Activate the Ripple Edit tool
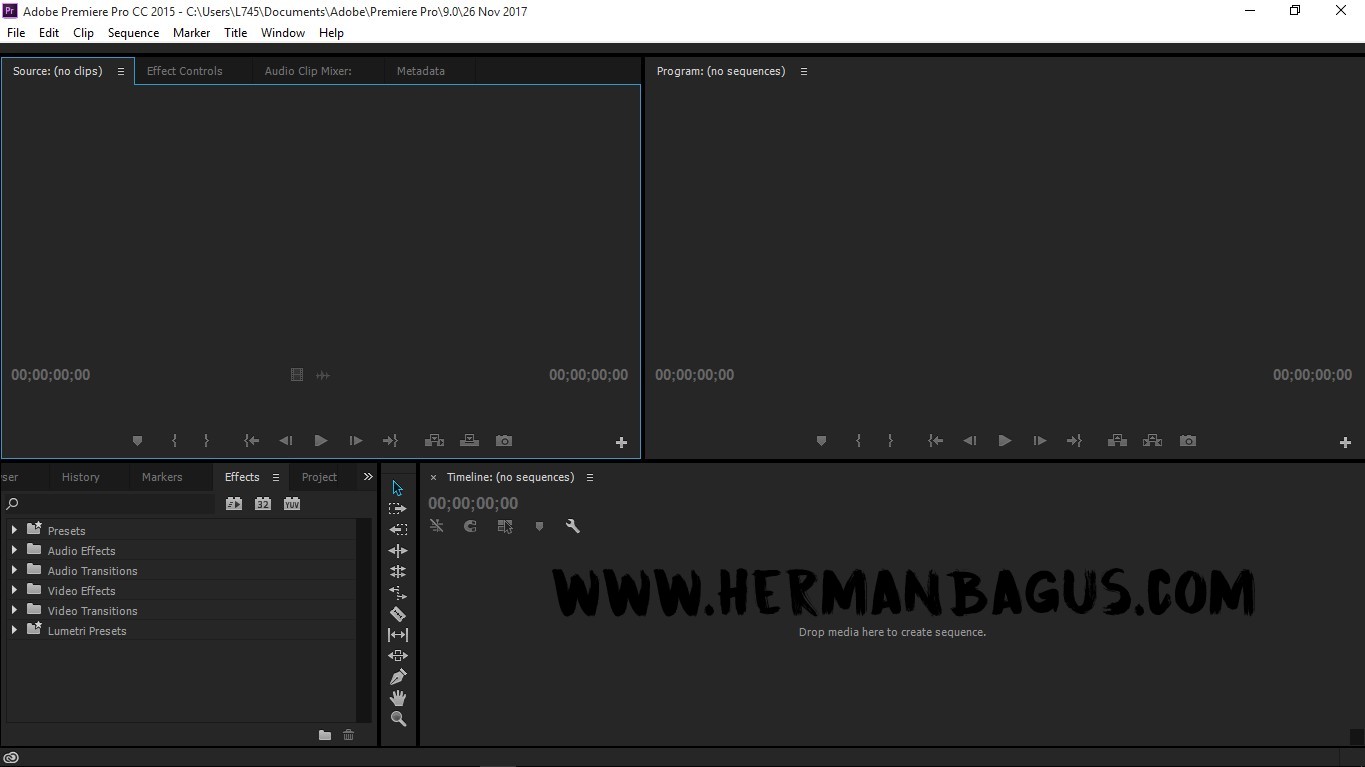The width and height of the screenshot is (1365, 767). (x=397, y=551)
